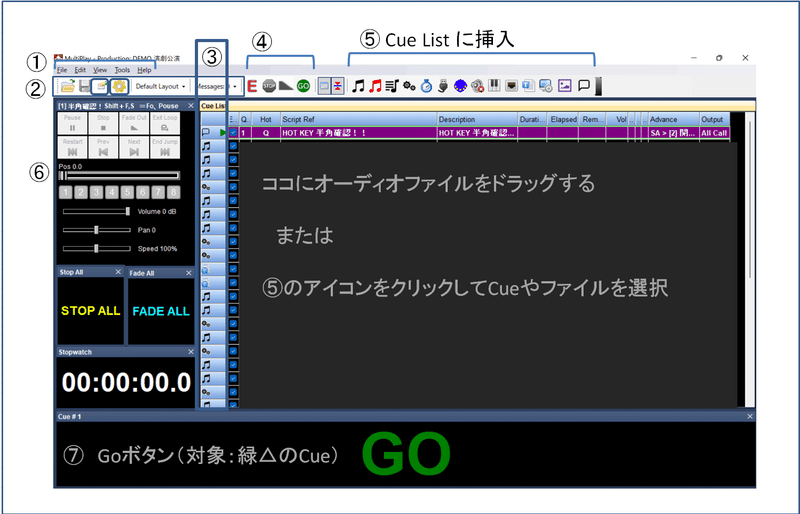Open the Help menu
The image size is (800, 514).
[x=144, y=70]
